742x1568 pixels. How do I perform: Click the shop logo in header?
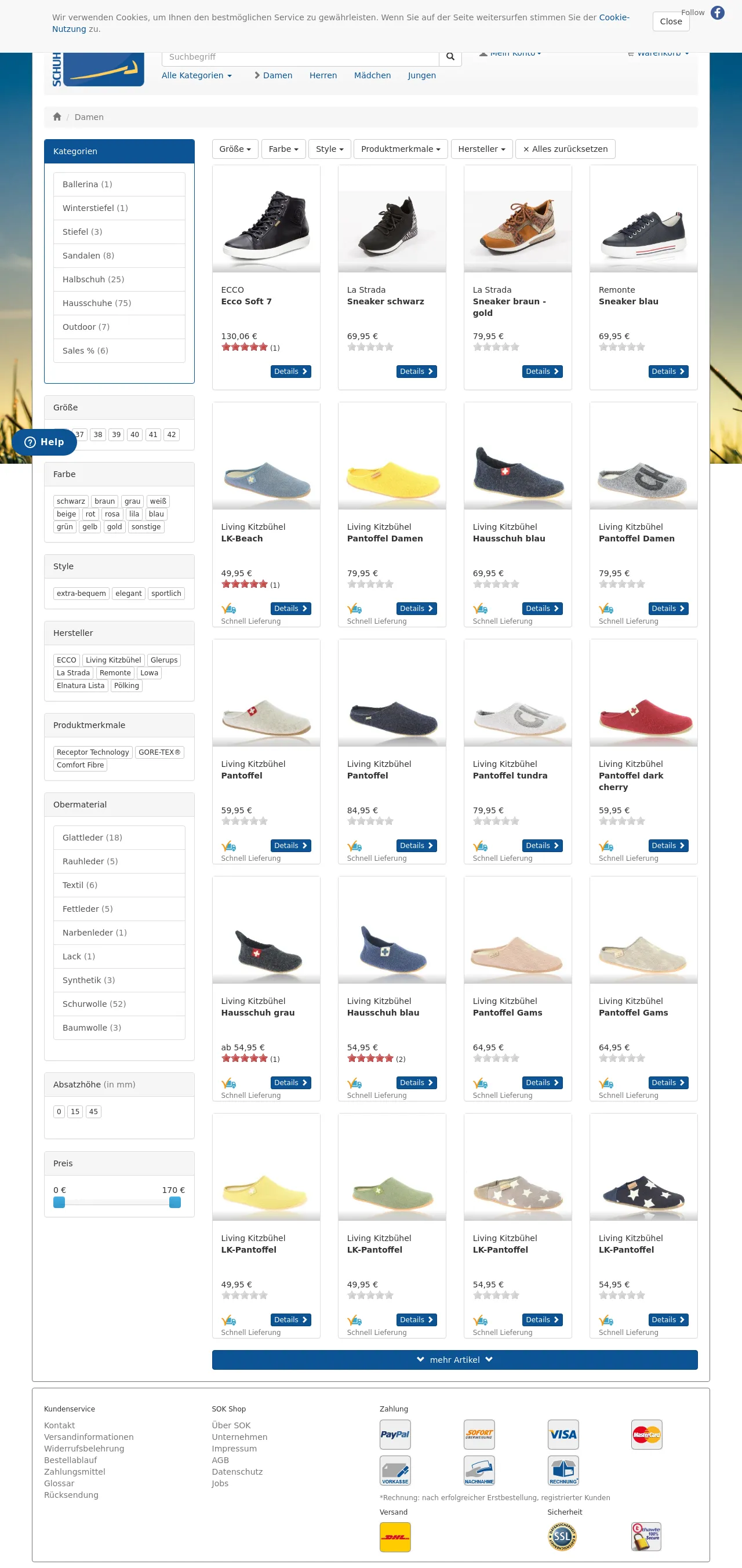pos(97,70)
